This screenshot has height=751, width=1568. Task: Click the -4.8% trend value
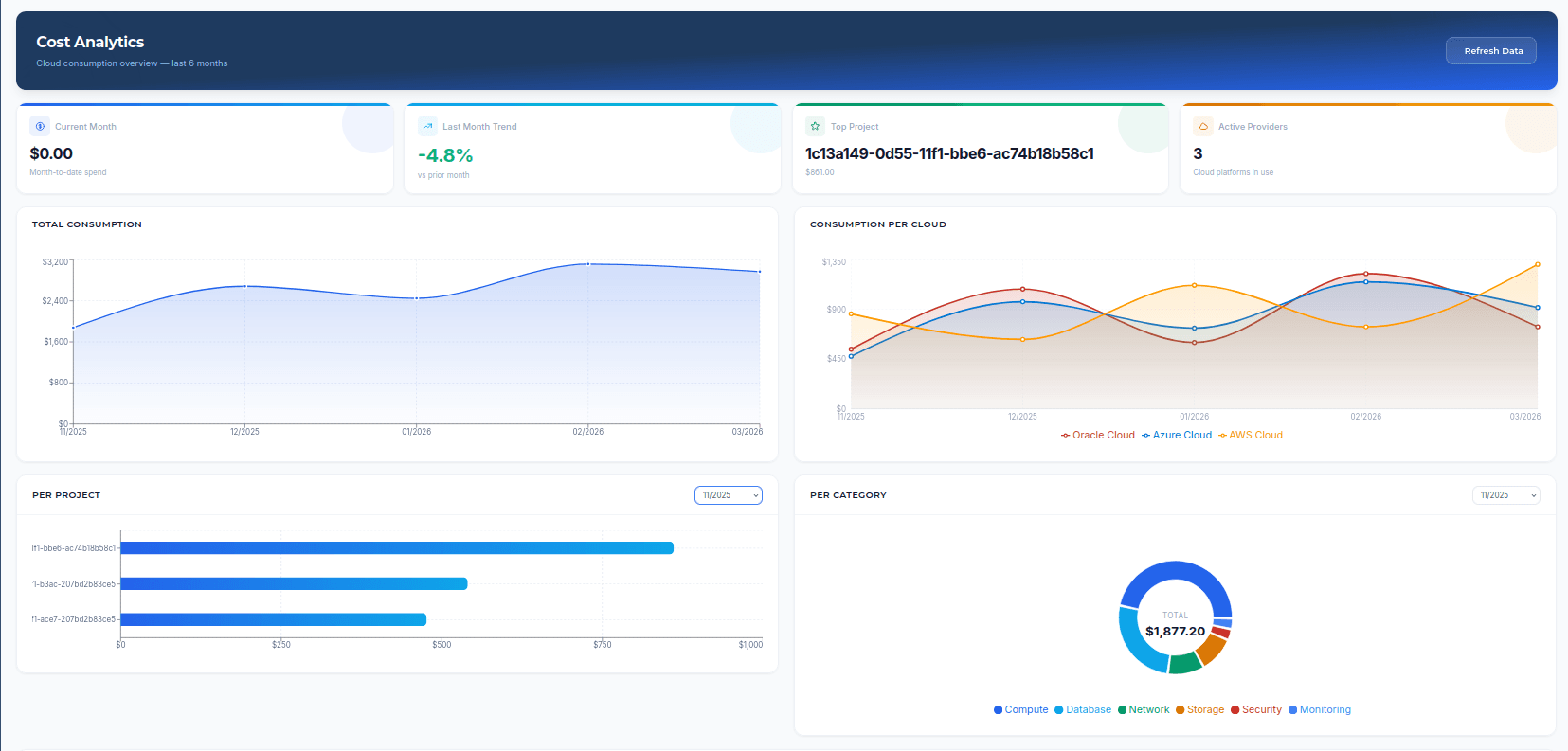(x=445, y=155)
